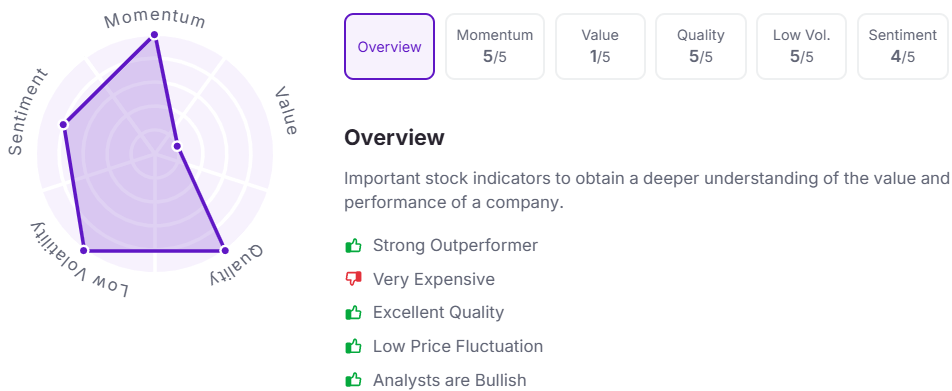Click the Quality data point on radar chart

[224, 250]
